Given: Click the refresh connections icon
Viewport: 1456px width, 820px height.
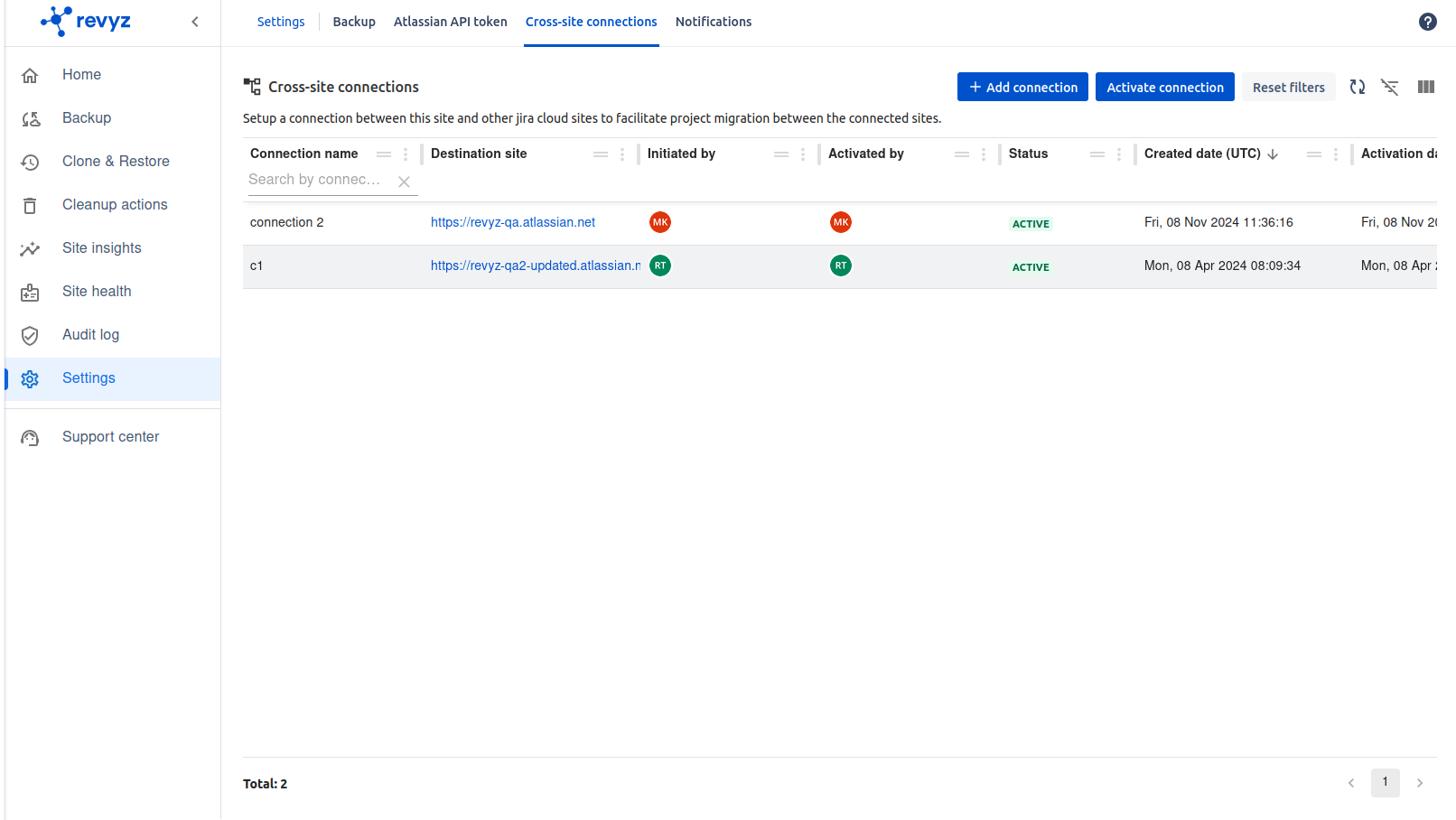Looking at the screenshot, I should (x=1357, y=88).
